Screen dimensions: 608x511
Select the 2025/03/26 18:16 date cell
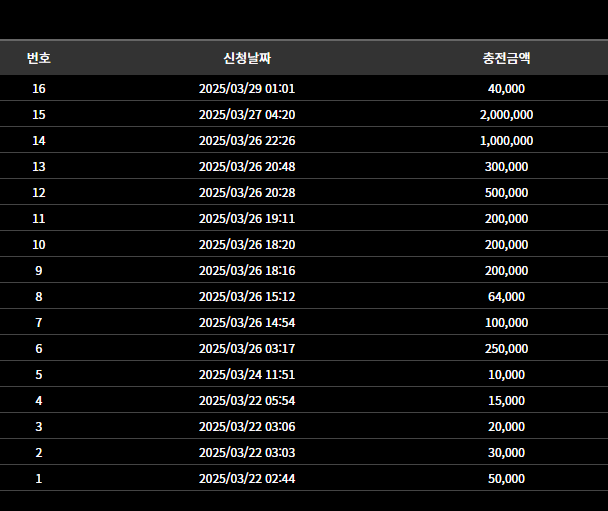247,271
